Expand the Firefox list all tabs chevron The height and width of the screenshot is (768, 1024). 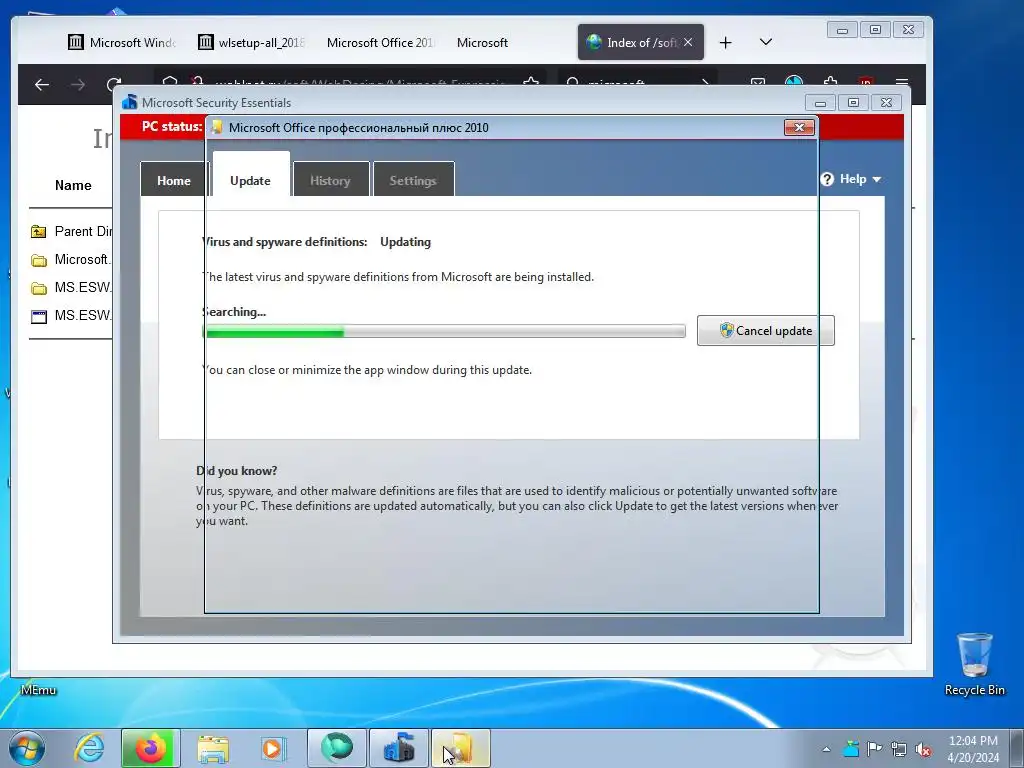pyautogui.click(x=766, y=42)
